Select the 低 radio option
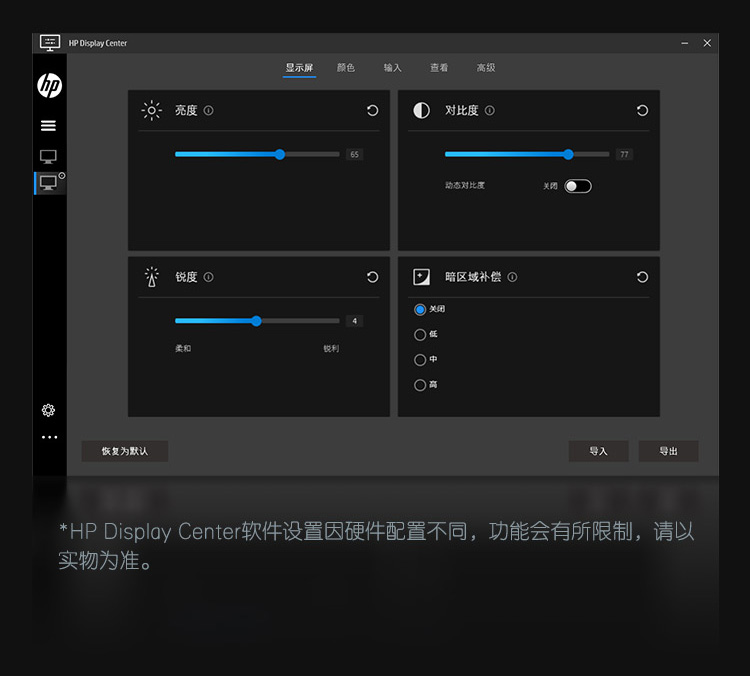This screenshot has width=750, height=682. 420,335
